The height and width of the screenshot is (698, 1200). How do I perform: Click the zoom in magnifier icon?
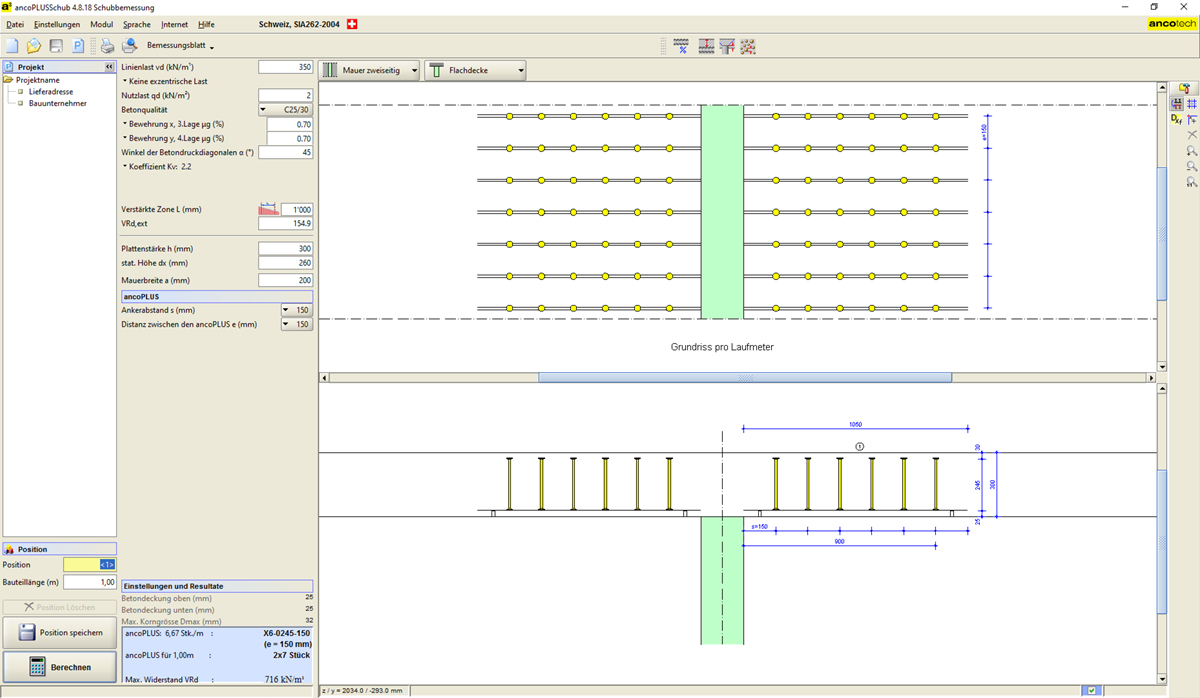1191,151
